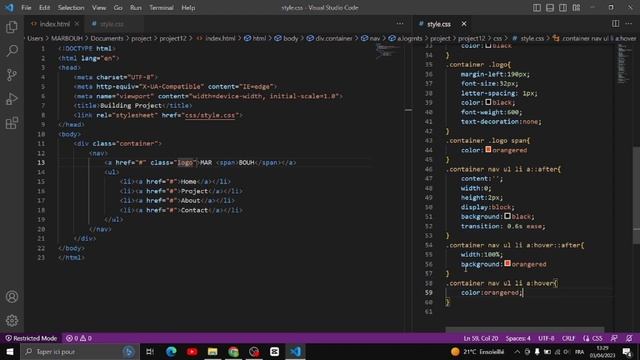
Task: Open the Explorer view in activity bar
Action: click(x=12, y=27)
